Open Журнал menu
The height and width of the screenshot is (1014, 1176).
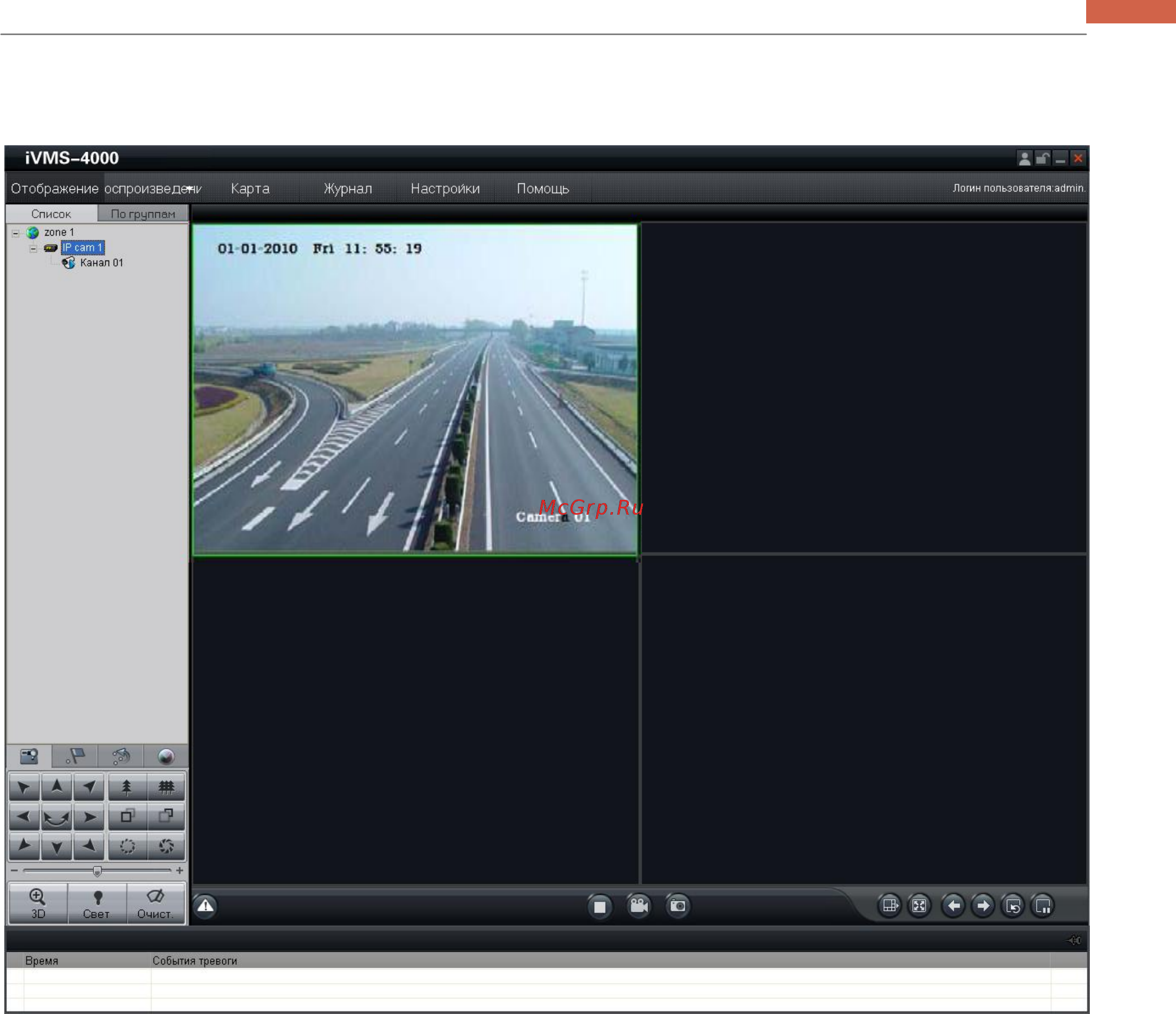point(348,188)
